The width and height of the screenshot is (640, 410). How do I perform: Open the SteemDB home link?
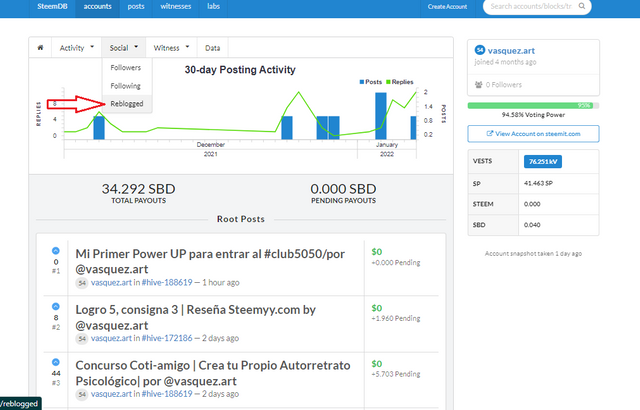(52, 7)
